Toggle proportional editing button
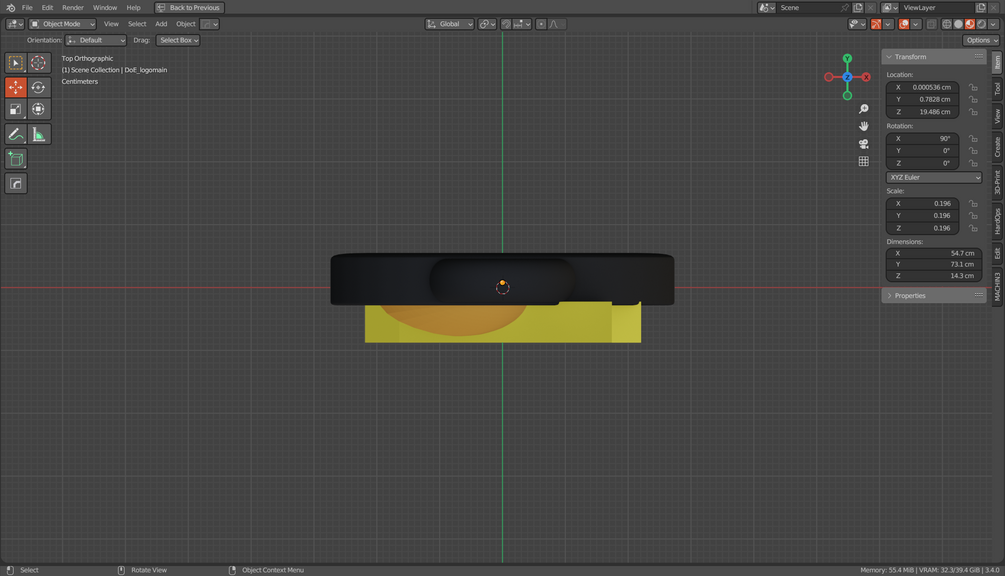This screenshot has width=1005, height=576. tap(541, 24)
